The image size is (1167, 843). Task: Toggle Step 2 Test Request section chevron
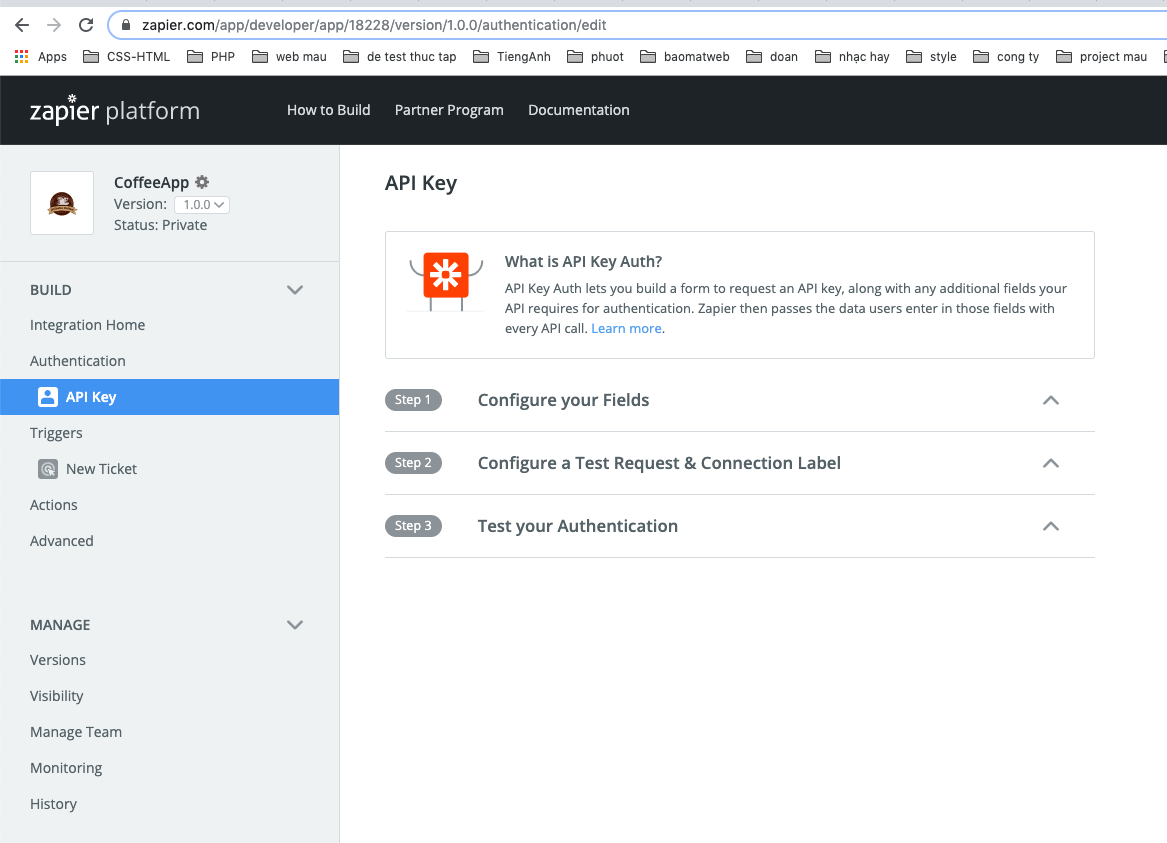pos(1050,463)
